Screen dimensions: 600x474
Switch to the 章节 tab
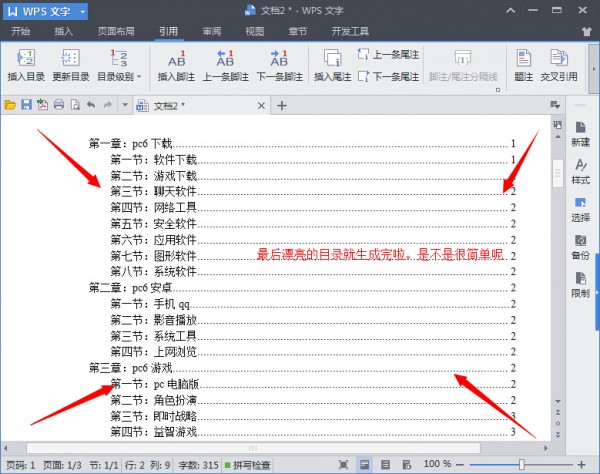tap(297, 31)
